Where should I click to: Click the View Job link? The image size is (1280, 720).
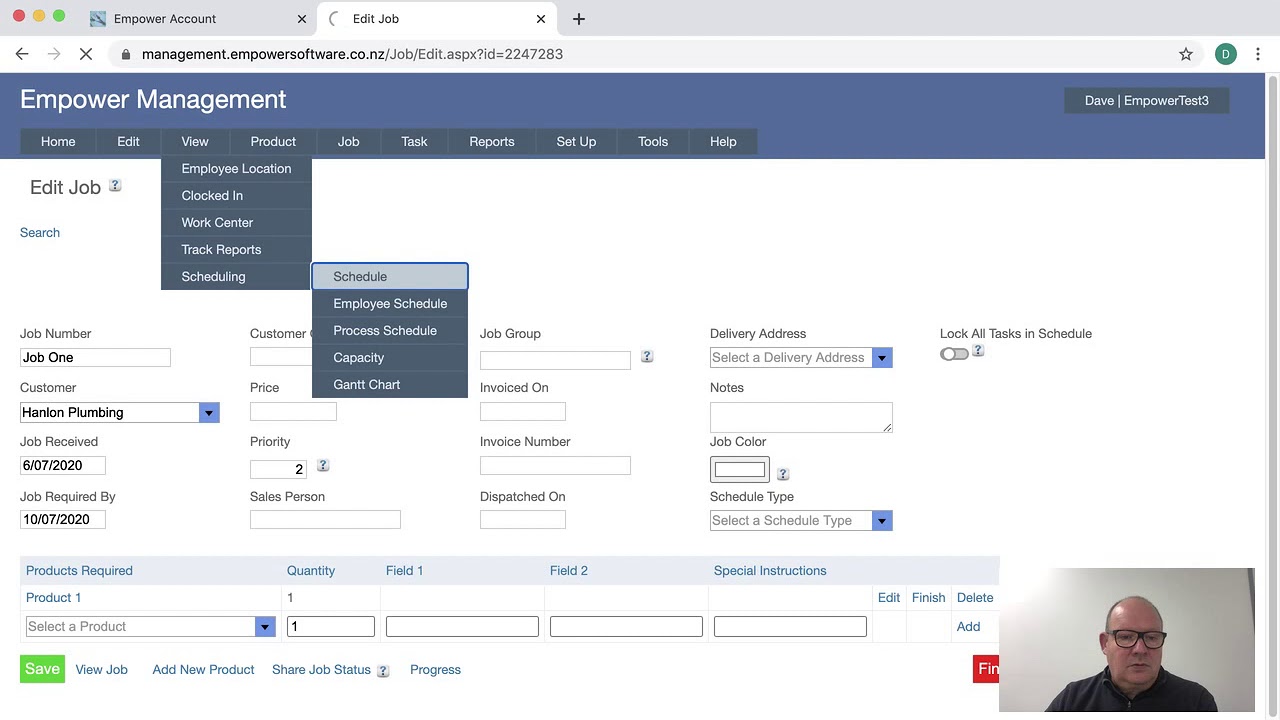pos(102,670)
